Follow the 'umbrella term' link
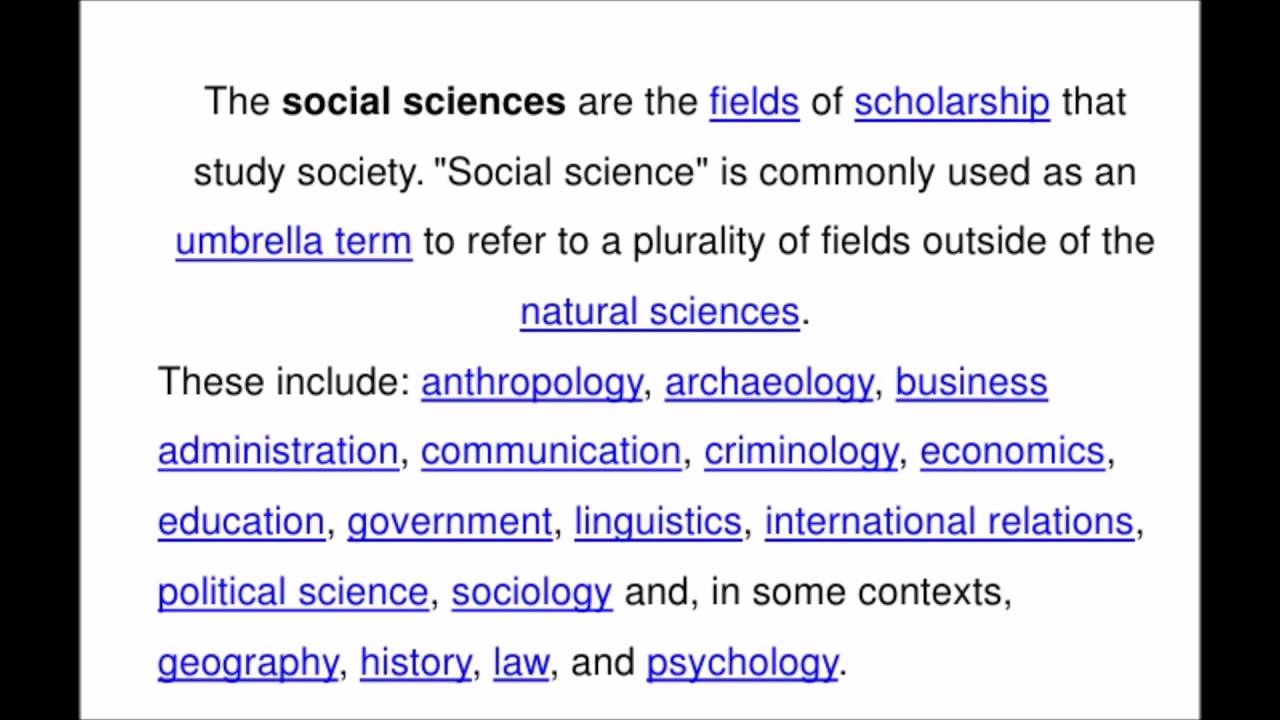 [x=293, y=242]
